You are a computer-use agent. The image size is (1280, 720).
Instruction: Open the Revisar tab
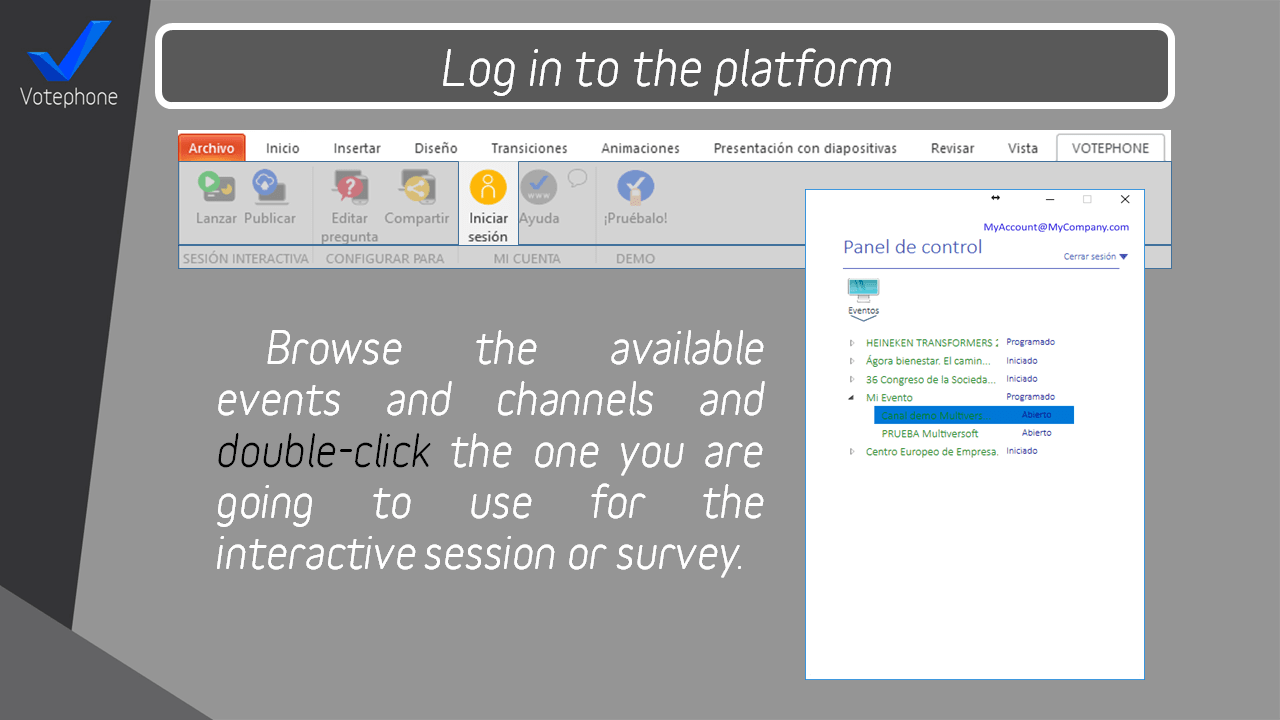click(952, 148)
